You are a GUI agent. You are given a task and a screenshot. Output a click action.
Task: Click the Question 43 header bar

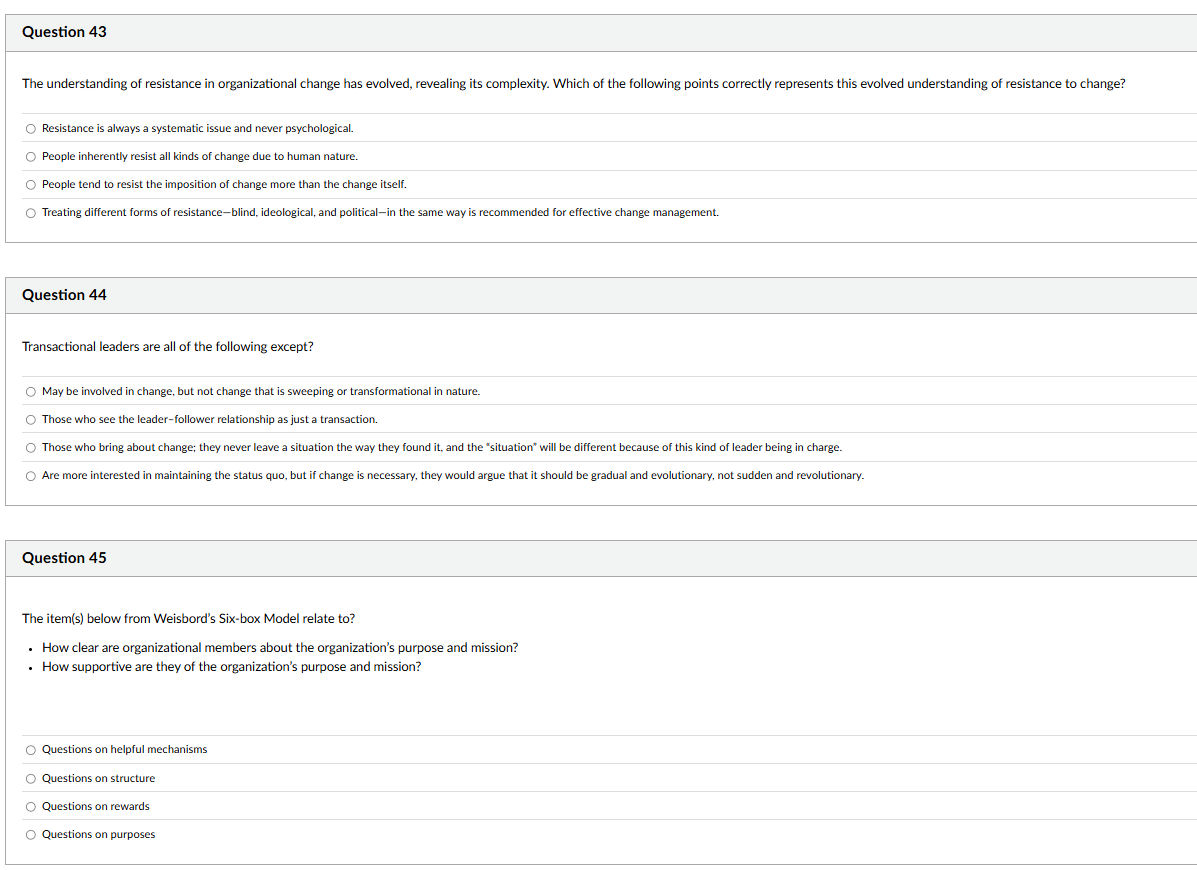click(64, 32)
